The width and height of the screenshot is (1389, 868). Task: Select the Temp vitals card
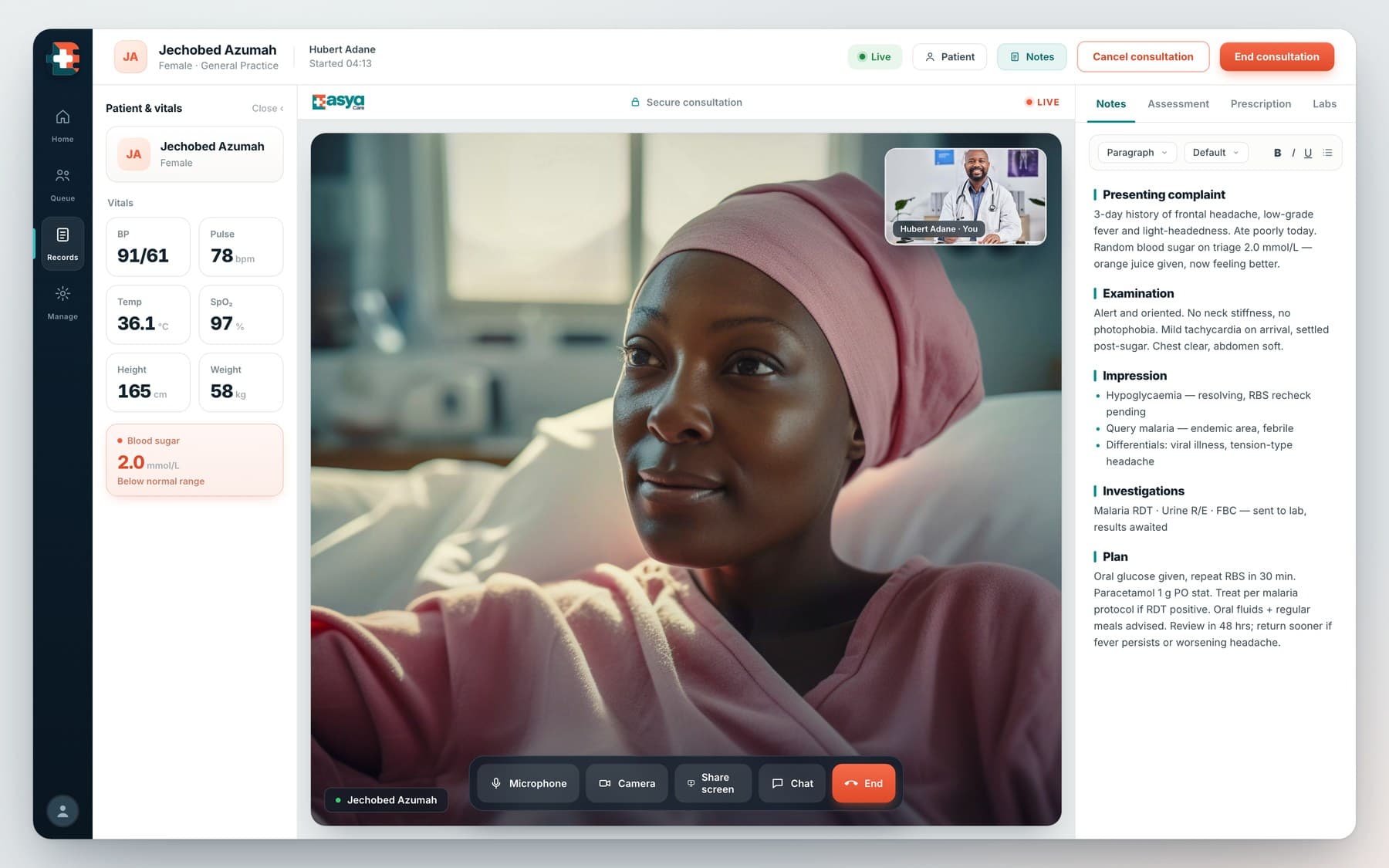pyautogui.click(x=148, y=315)
